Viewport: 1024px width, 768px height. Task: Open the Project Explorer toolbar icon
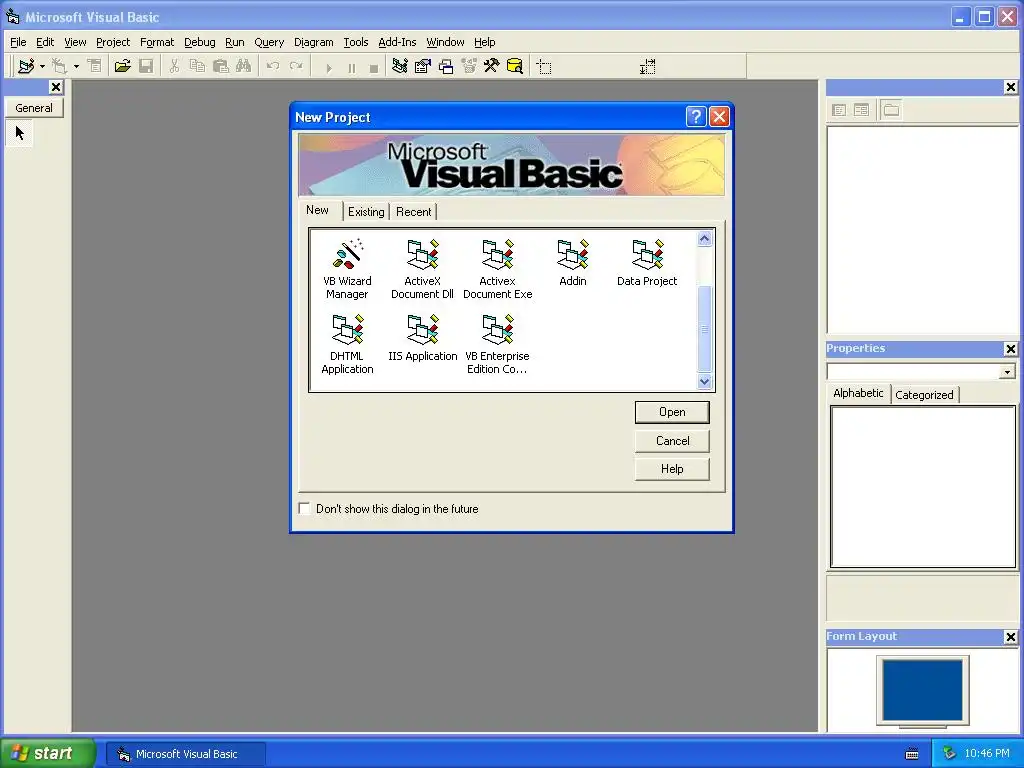(400, 66)
